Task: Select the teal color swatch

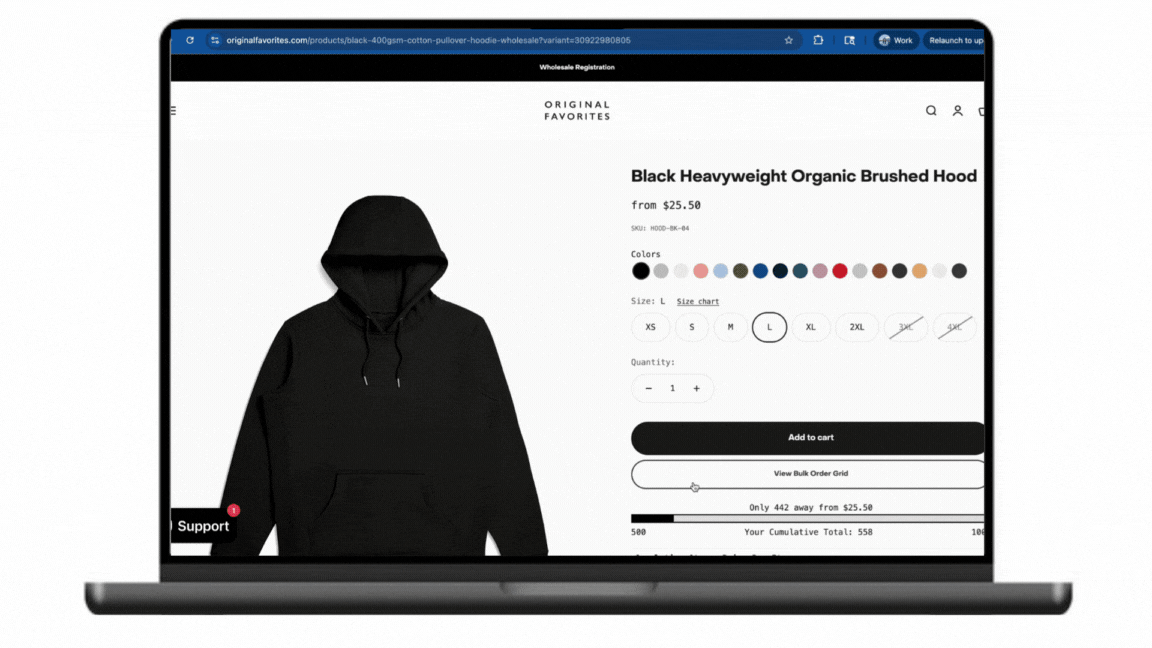Action: tap(799, 271)
